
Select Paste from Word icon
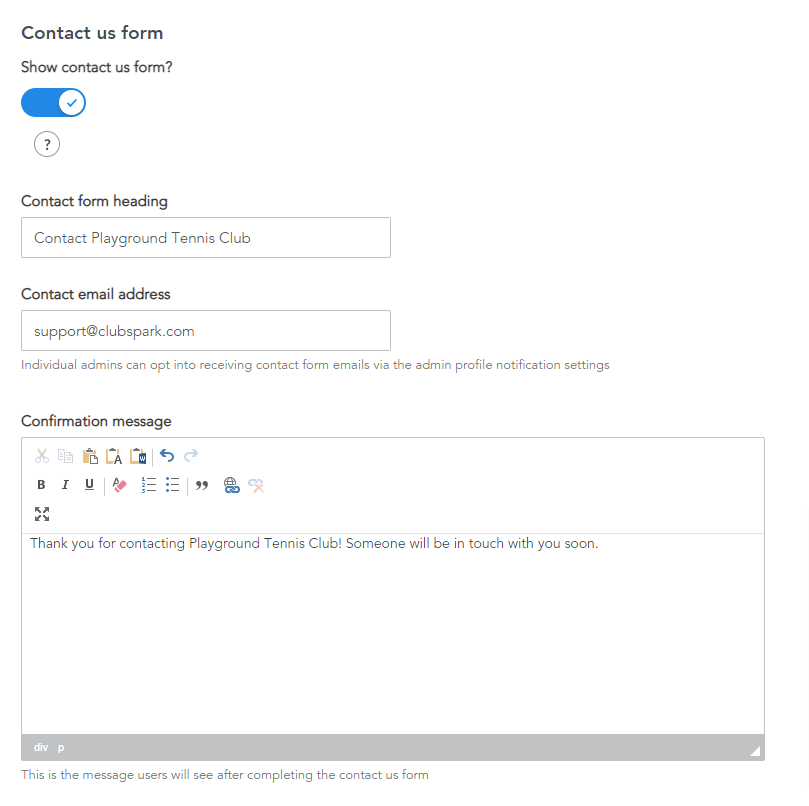click(x=138, y=456)
